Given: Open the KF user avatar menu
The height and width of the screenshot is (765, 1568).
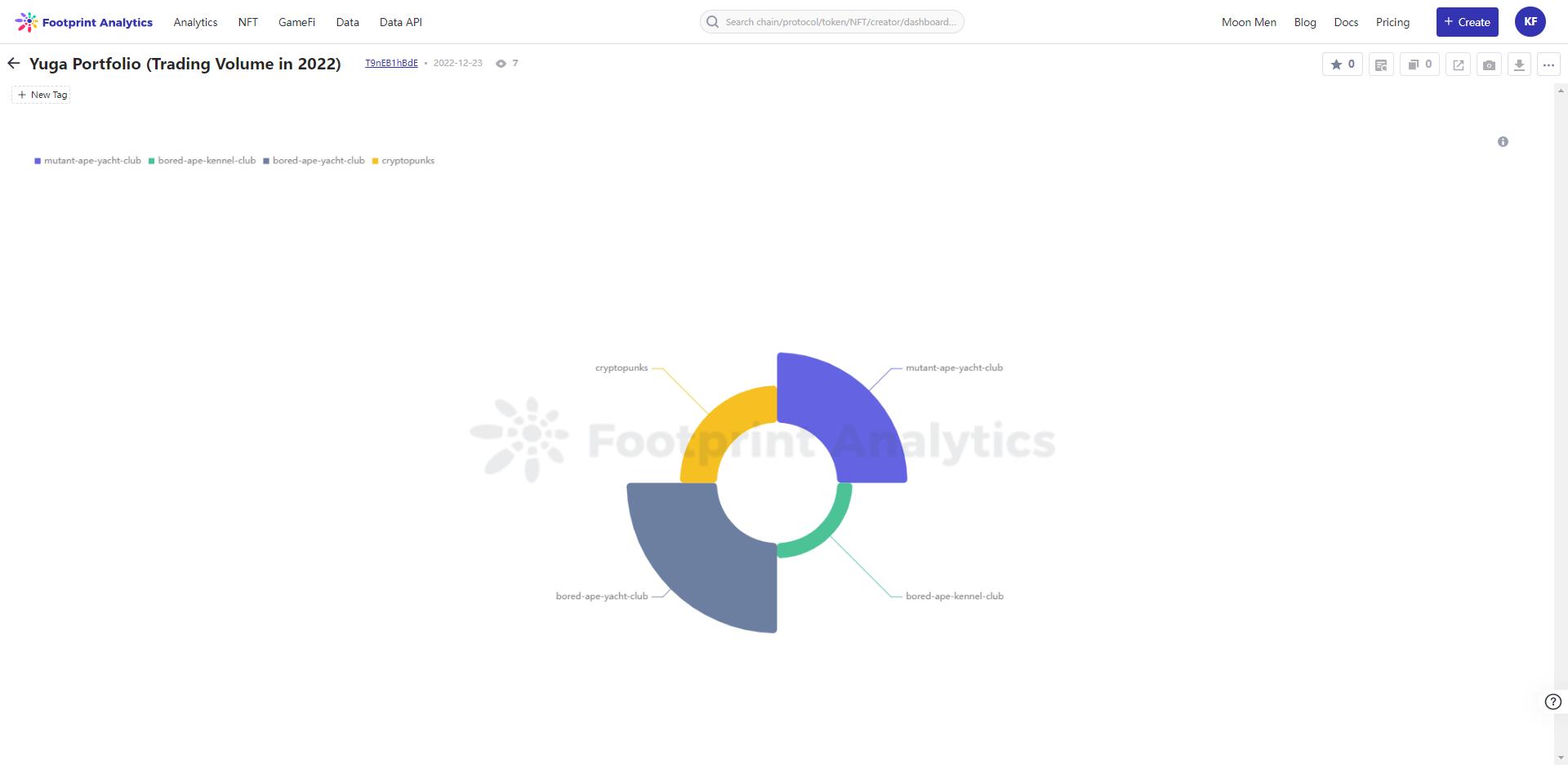Looking at the screenshot, I should [1530, 22].
